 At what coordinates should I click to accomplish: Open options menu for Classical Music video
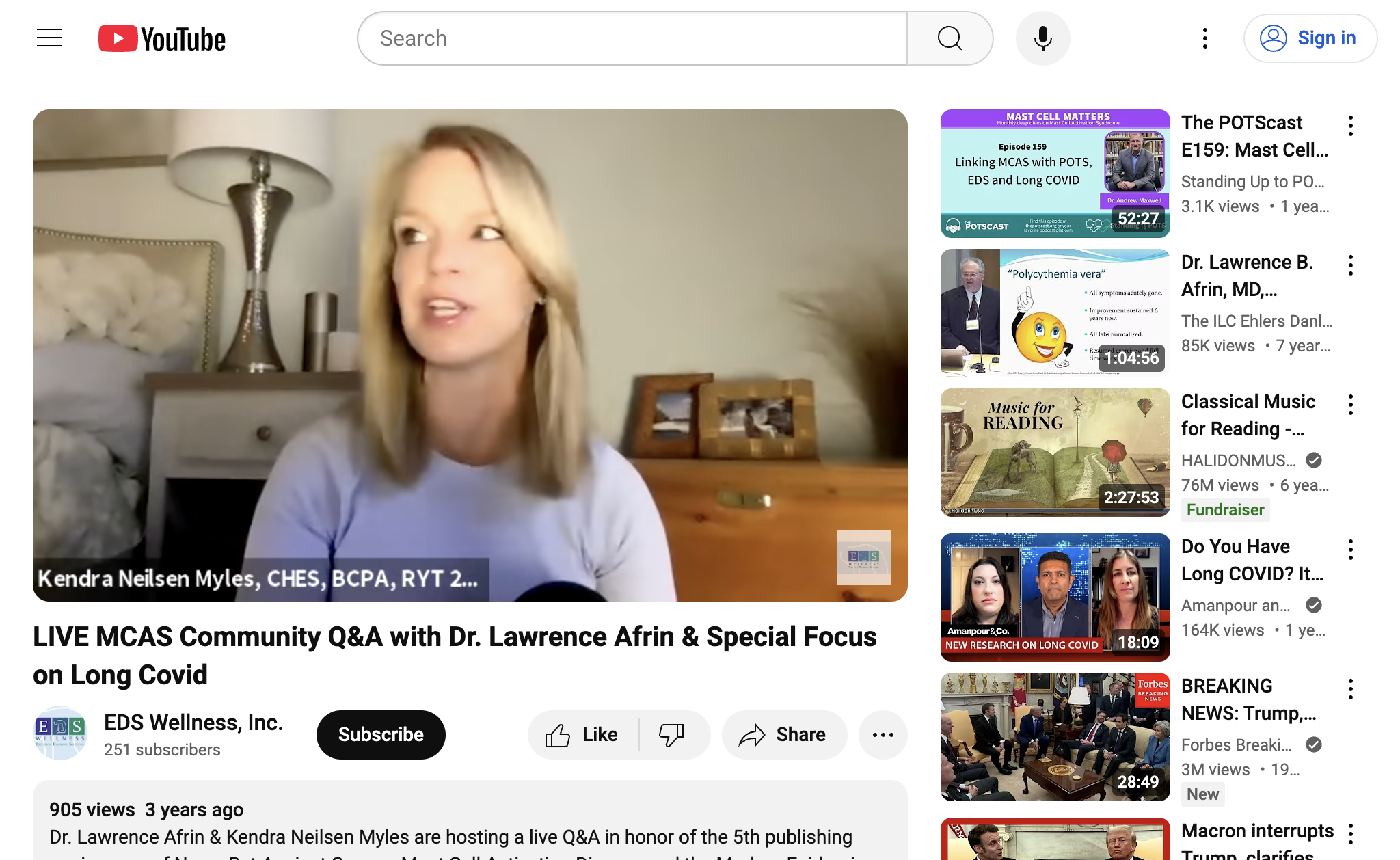coord(1351,405)
